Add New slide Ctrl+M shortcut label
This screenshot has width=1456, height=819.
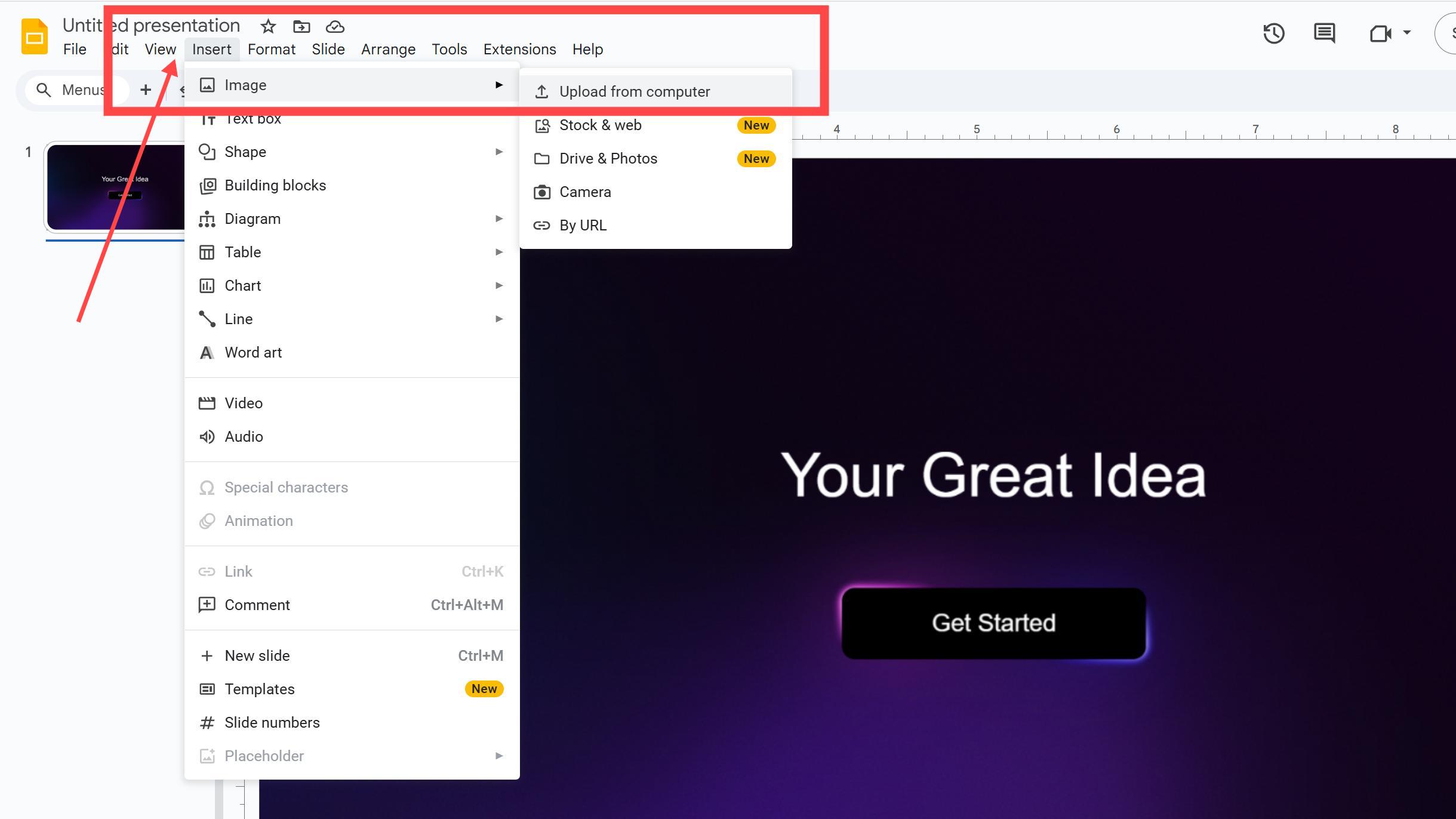(481, 655)
